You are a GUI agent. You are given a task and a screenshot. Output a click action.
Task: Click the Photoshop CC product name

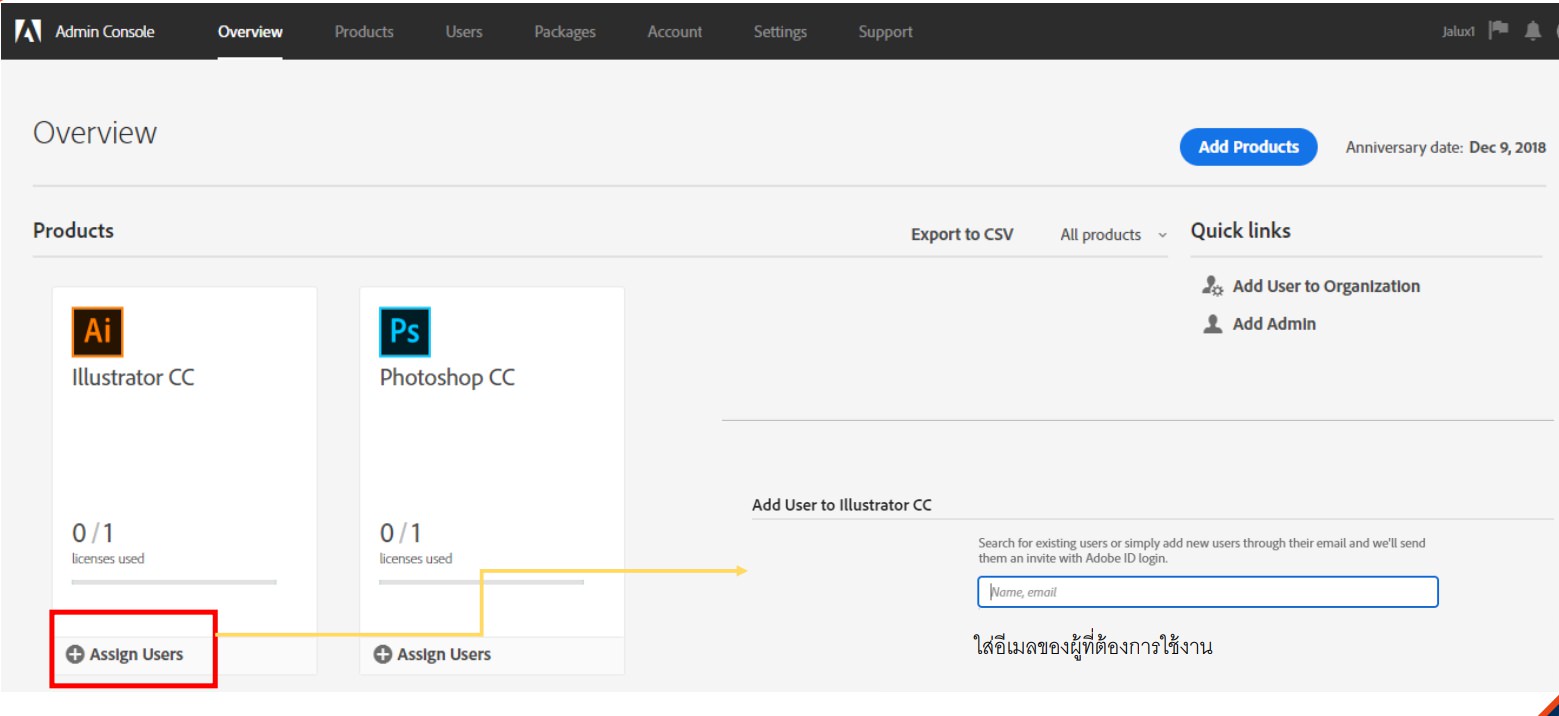(x=447, y=378)
